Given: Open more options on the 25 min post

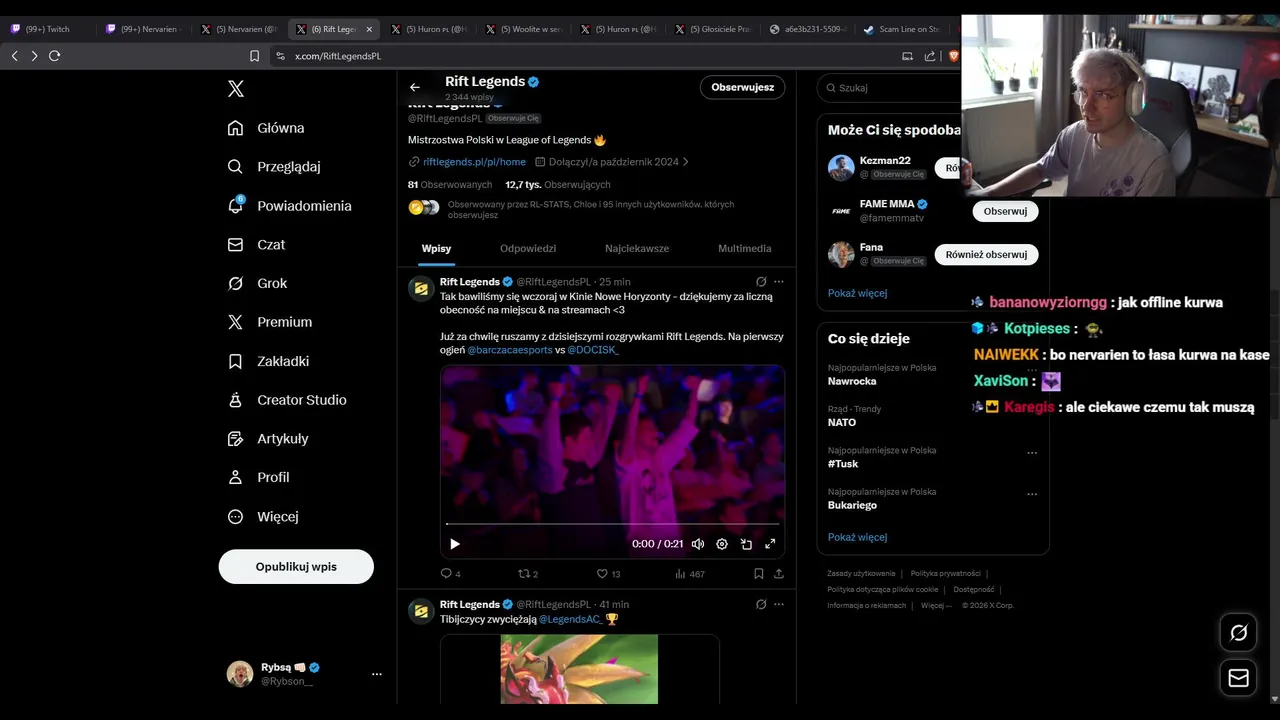Looking at the screenshot, I should click(779, 282).
